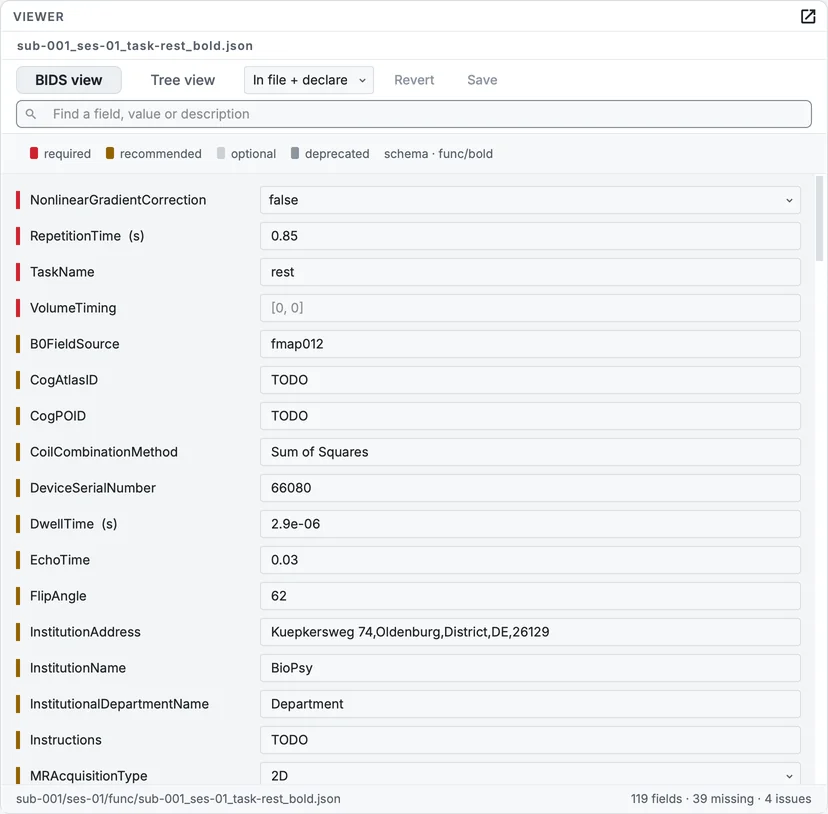This screenshot has height=814, width=828.
Task: Edit the InstitutionName value field
Action: coord(530,668)
